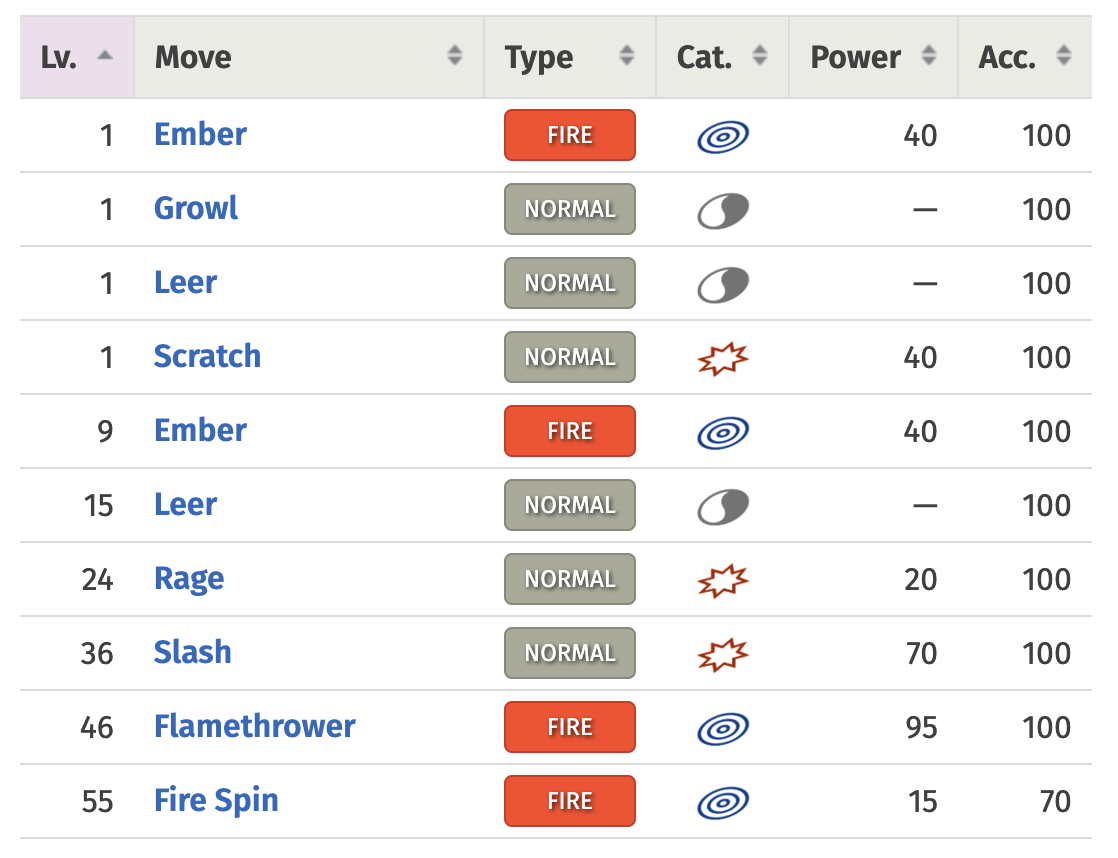Toggle sorting on the Acc. column
1118x858 pixels.
click(1063, 57)
